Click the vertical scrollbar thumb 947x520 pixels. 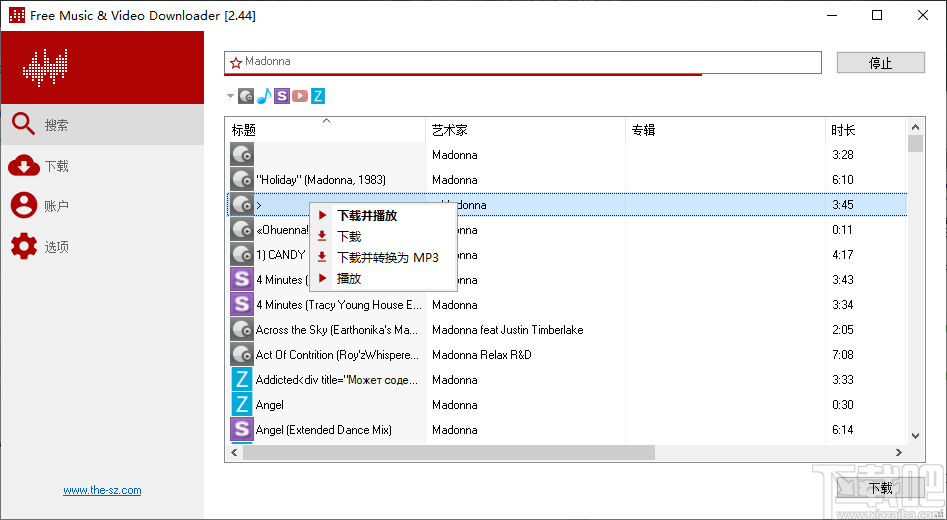(916, 144)
